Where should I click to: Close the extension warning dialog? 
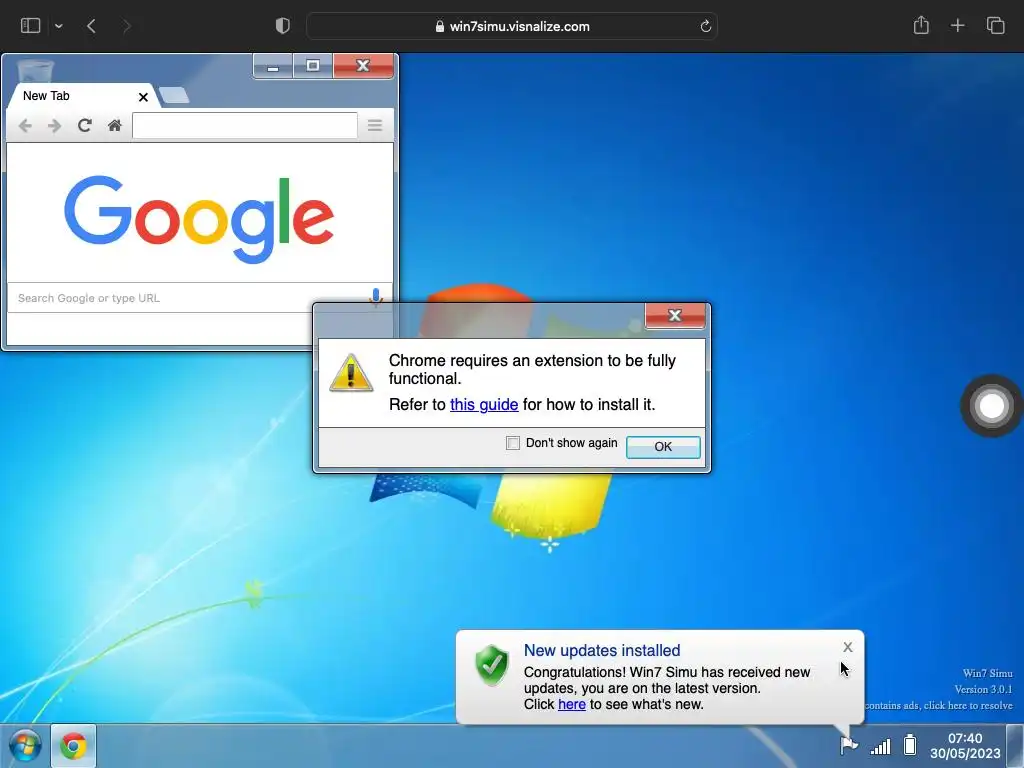pyautogui.click(x=675, y=316)
